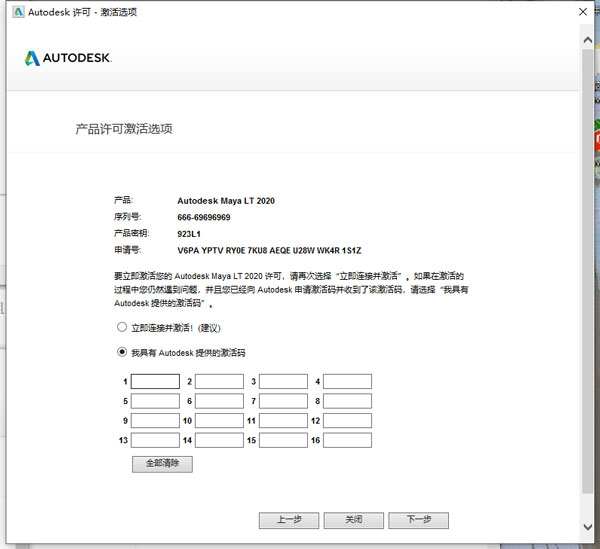Click activation code field 1

155,381
